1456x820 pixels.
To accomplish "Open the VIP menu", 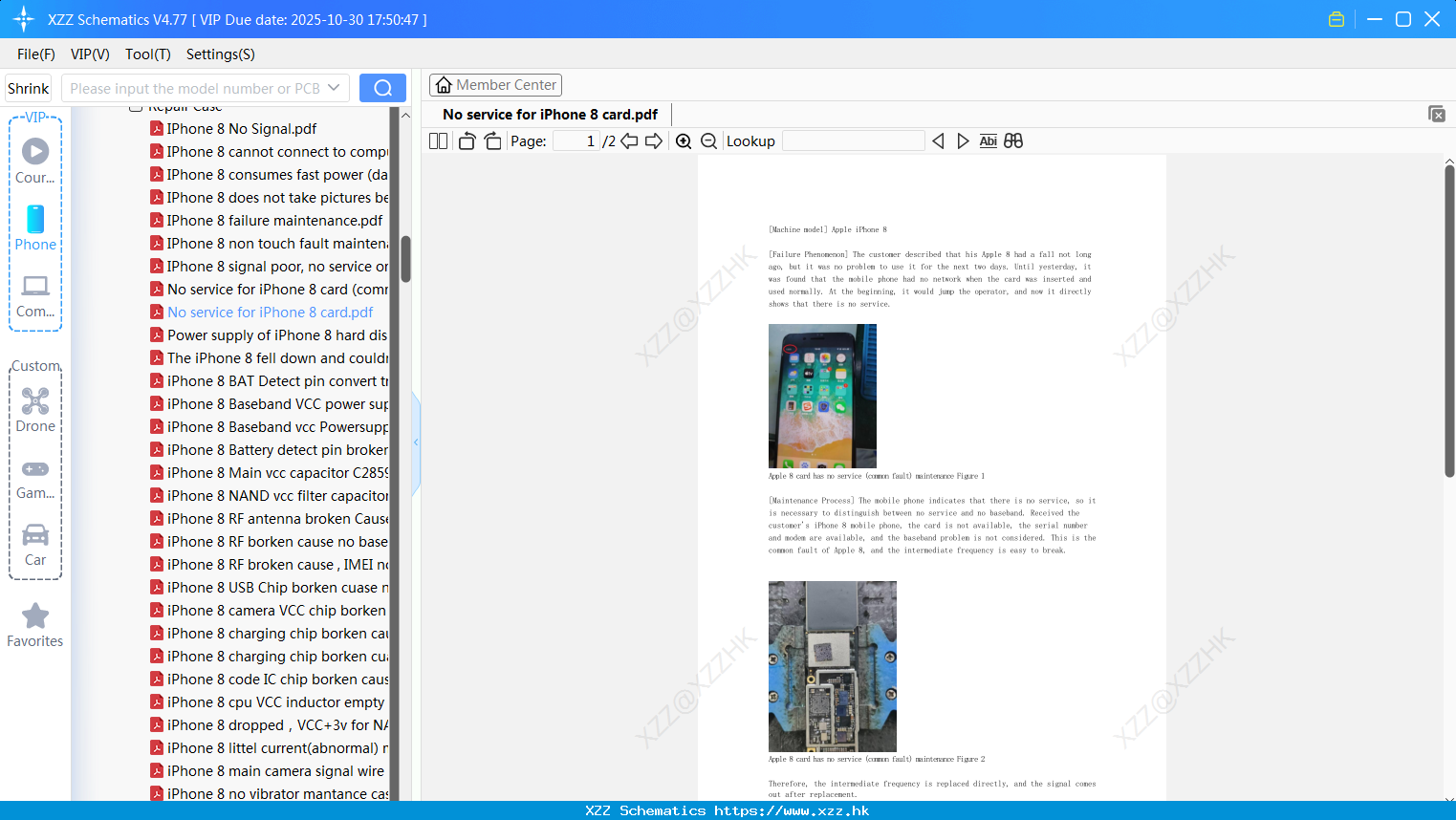I will [x=90, y=54].
